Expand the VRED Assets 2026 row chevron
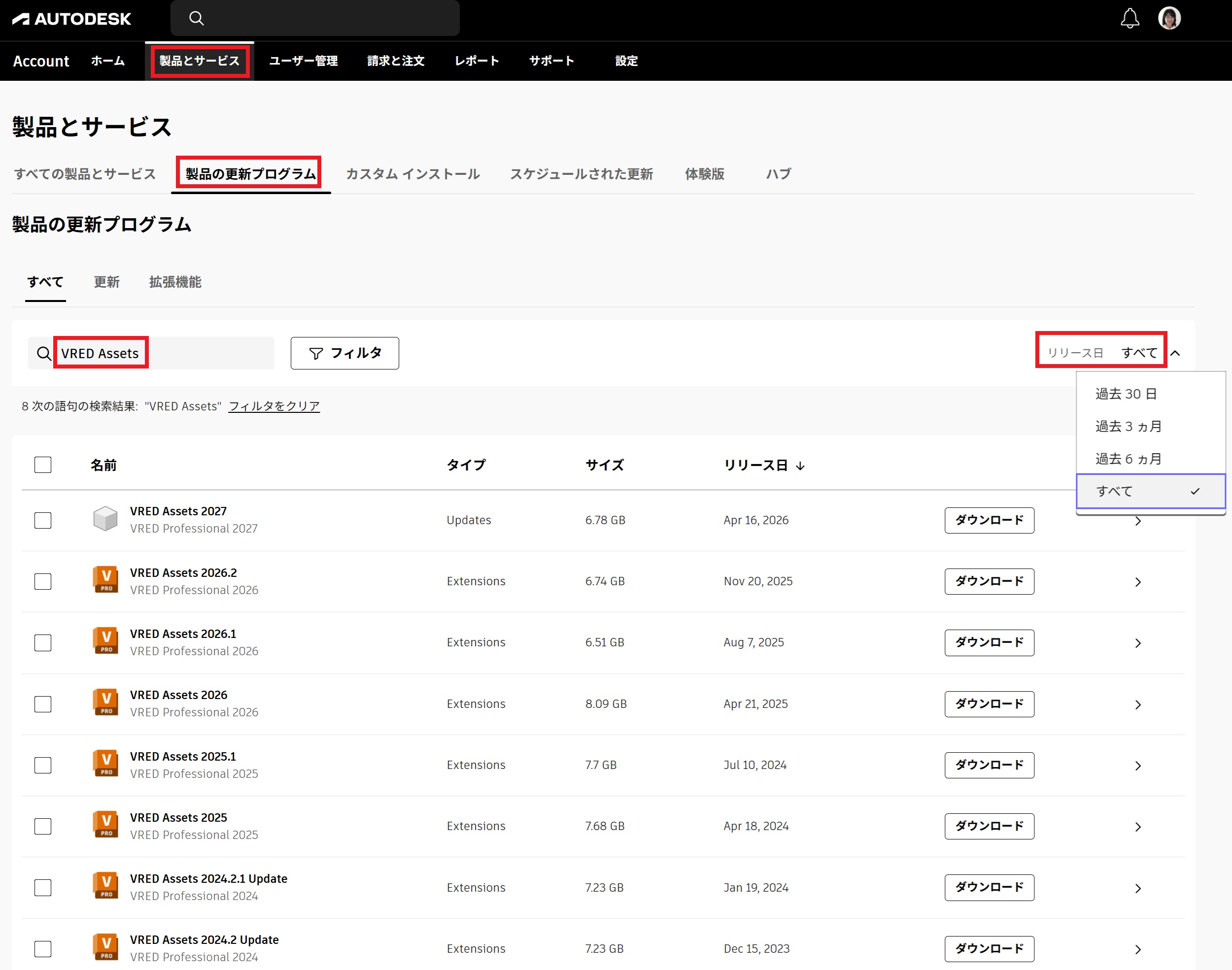The image size is (1232, 970). [x=1138, y=704]
